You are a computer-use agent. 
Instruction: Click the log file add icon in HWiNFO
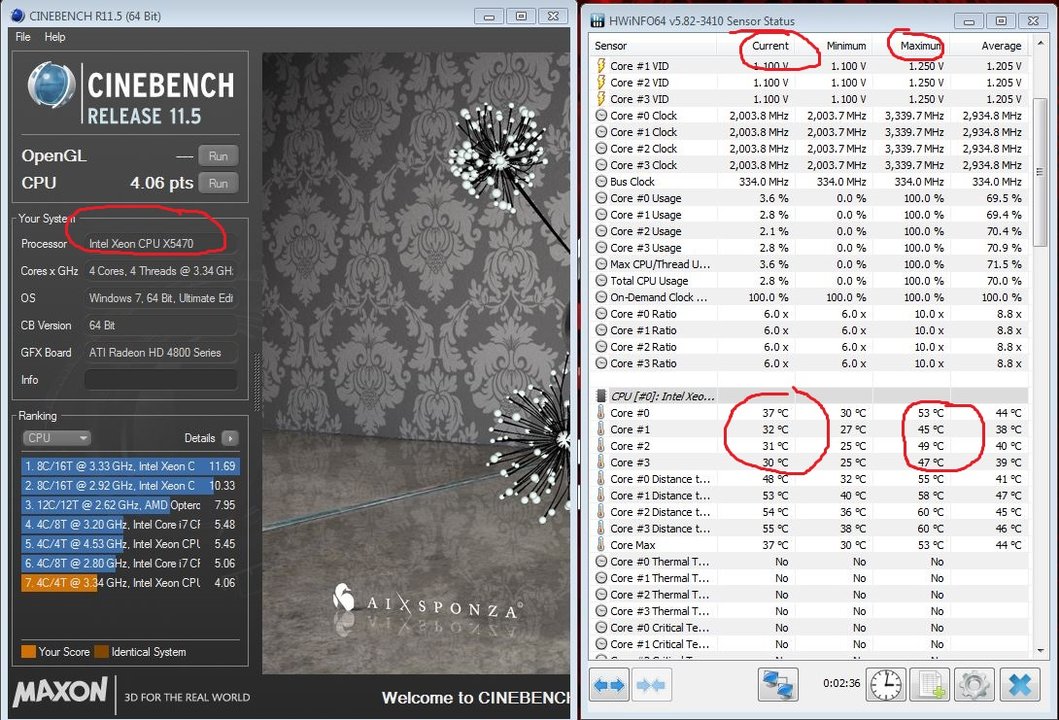coord(930,684)
